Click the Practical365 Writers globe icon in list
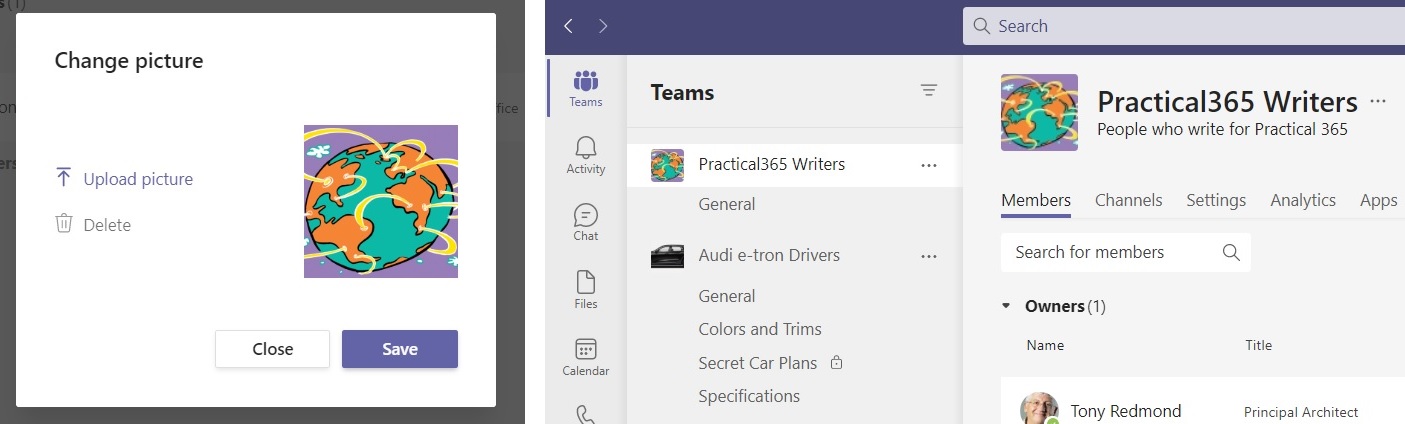The height and width of the screenshot is (424, 1405). coord(667,165)
